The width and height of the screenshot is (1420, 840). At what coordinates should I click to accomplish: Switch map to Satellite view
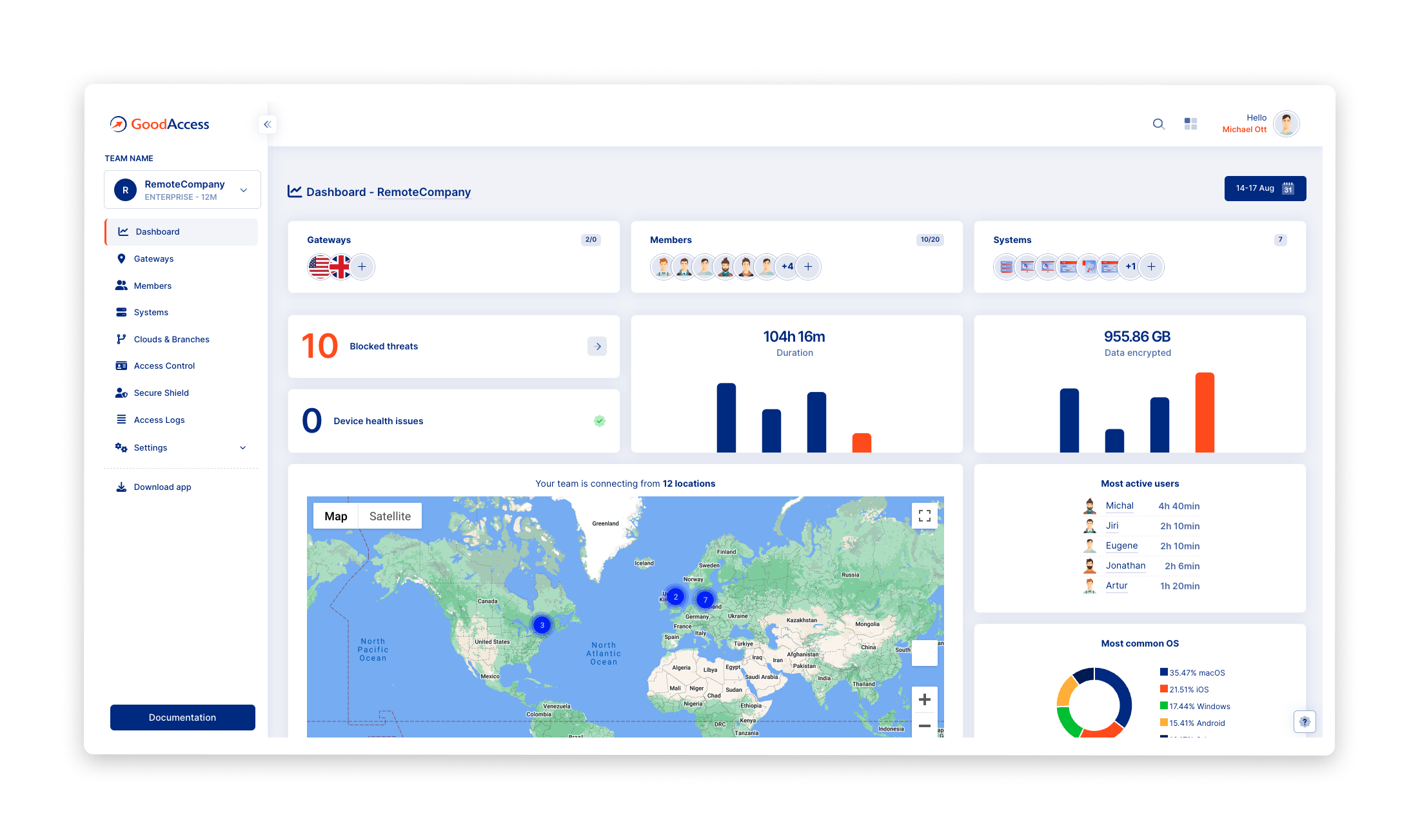(x=390, y=516)
